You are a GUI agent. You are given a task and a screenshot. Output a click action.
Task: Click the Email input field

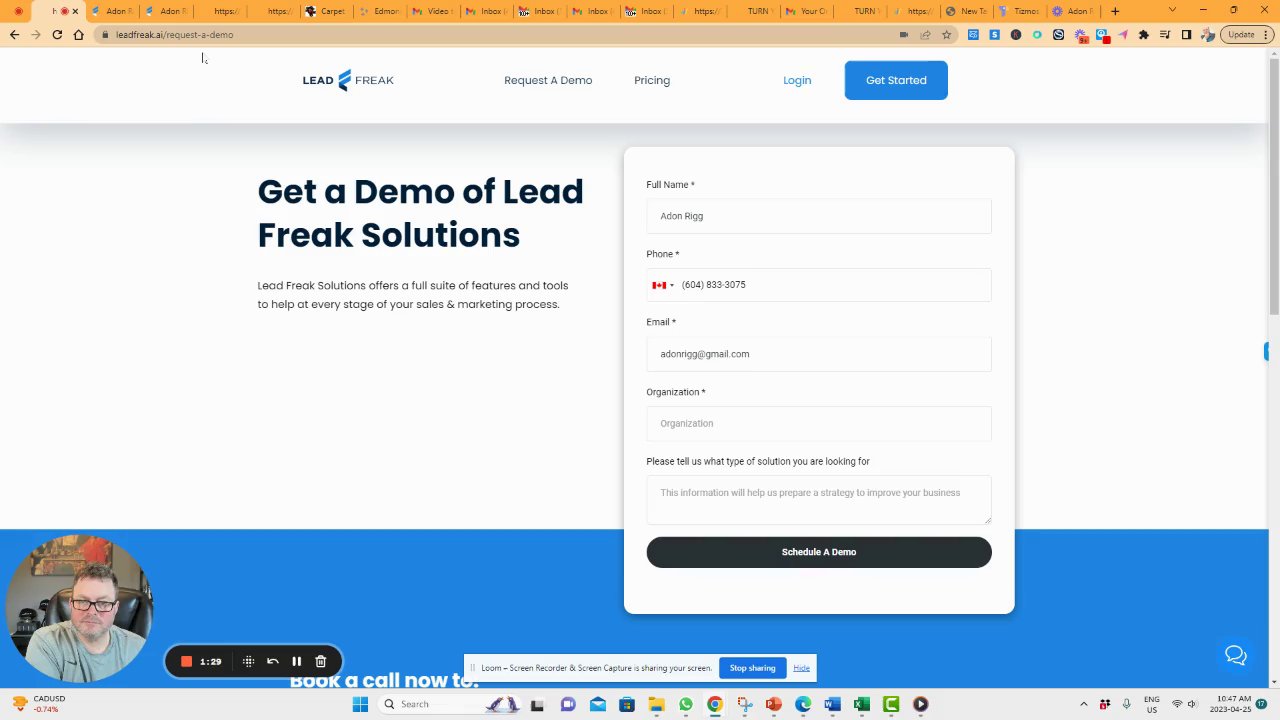coord(819,354)
